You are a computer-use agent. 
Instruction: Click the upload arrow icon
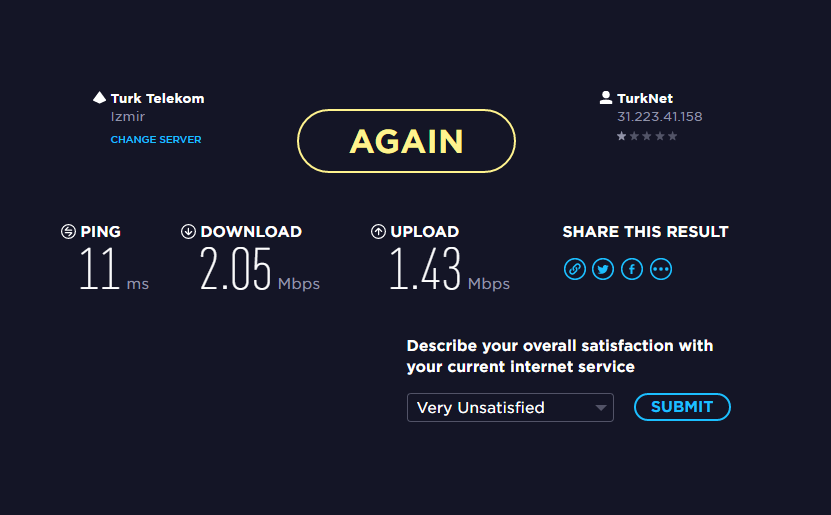tap(378, 232)
